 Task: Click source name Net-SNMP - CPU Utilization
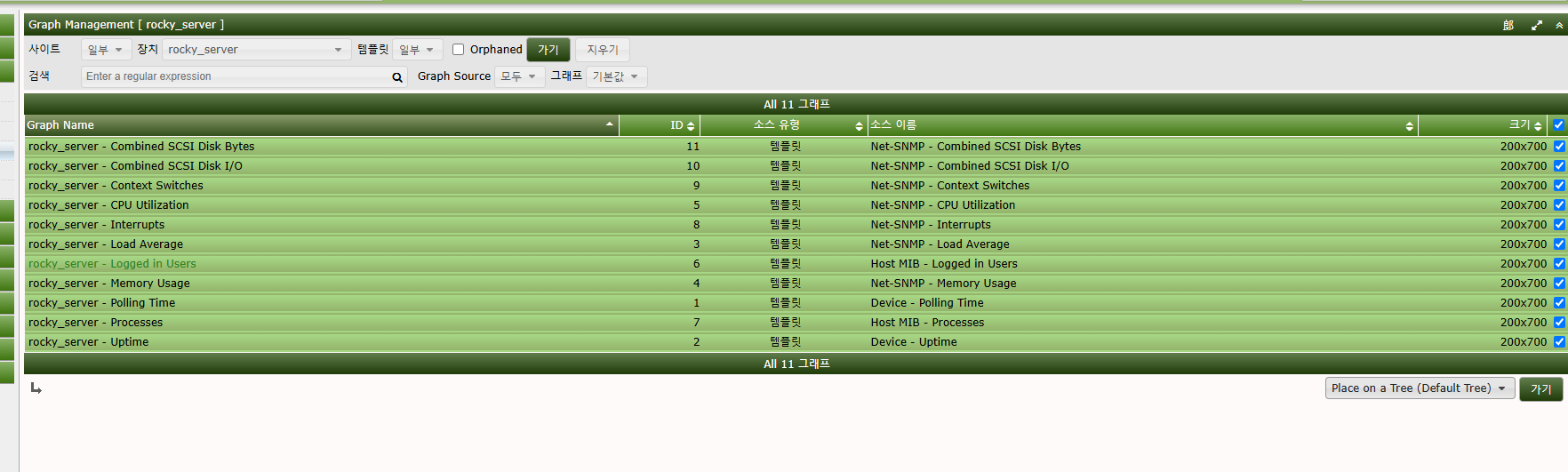943,205
